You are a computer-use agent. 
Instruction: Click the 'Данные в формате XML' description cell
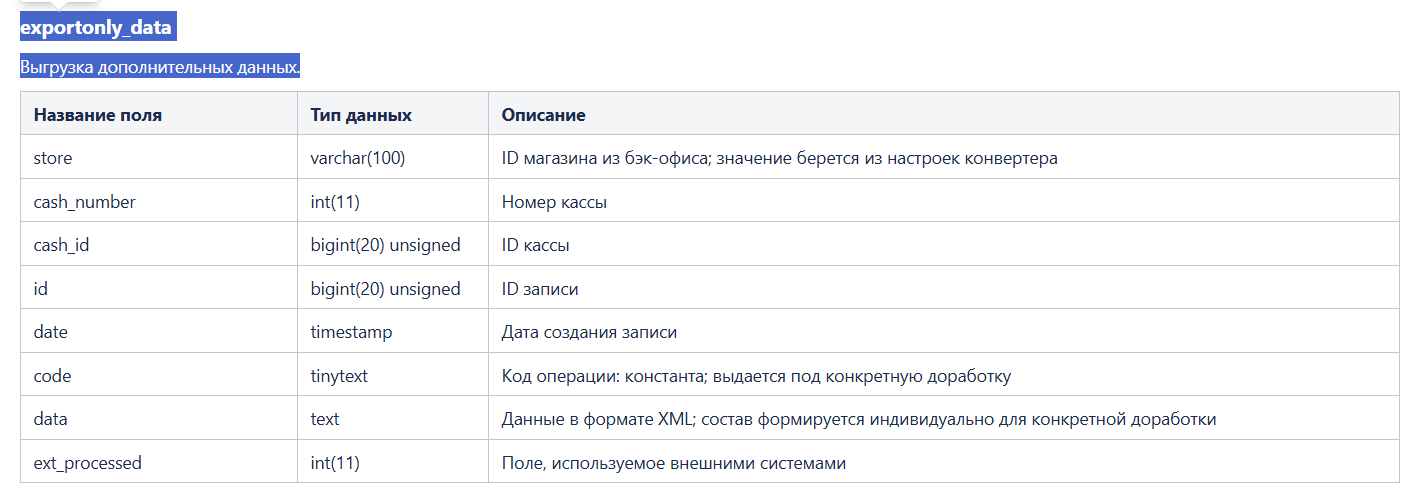[x=858, y=419]
